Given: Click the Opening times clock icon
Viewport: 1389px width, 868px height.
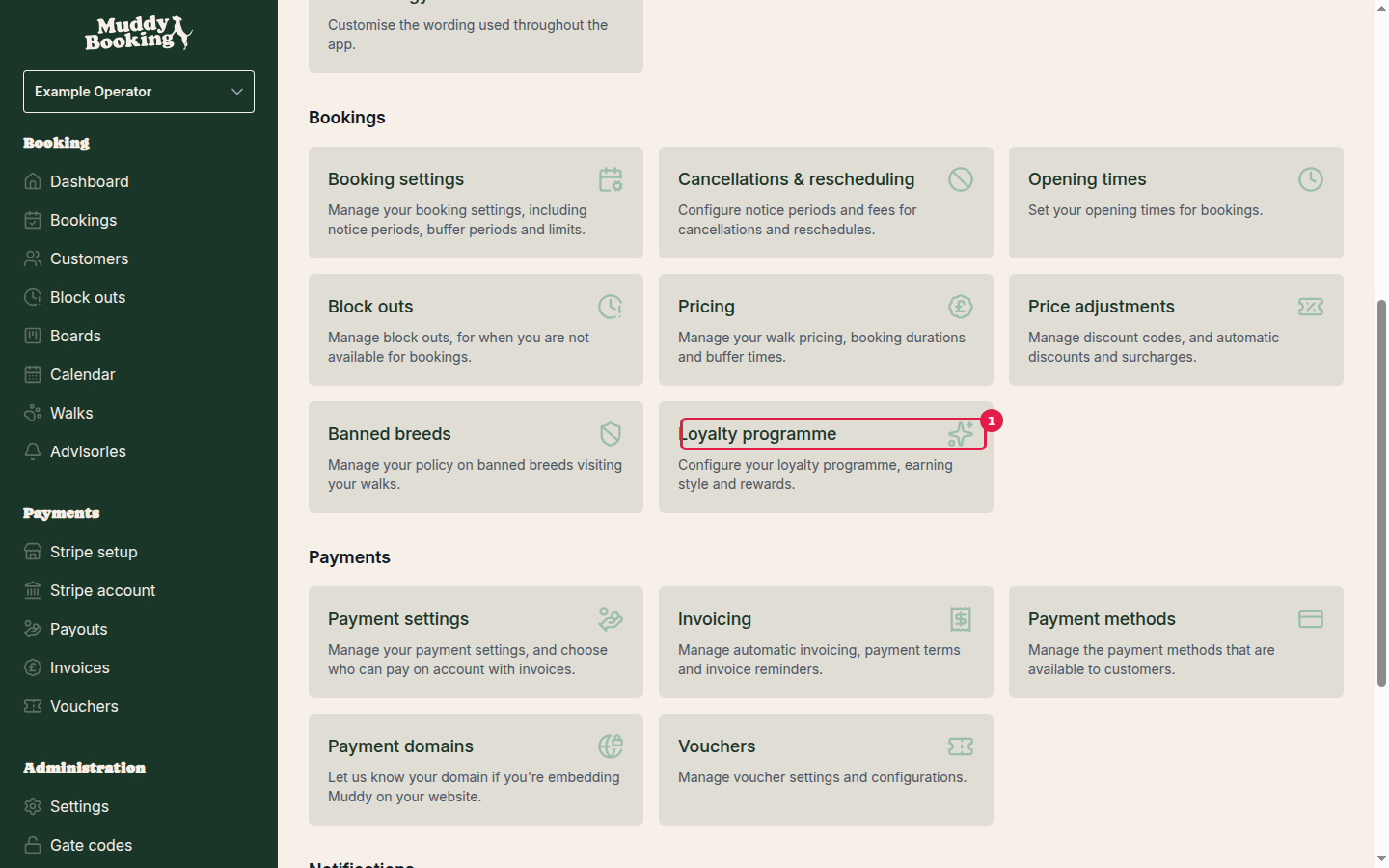Looking at the screenshot, I should (1310, 179).
